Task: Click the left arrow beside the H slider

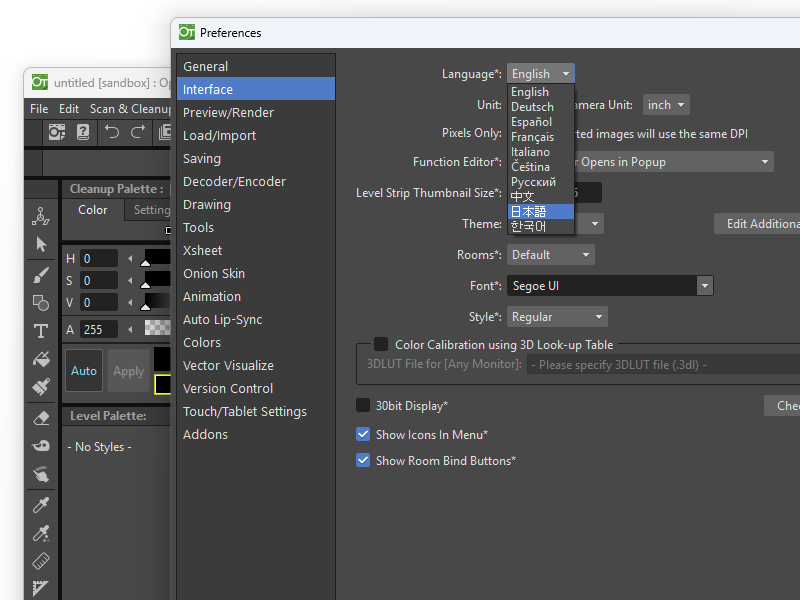Action: pos(130,259)
